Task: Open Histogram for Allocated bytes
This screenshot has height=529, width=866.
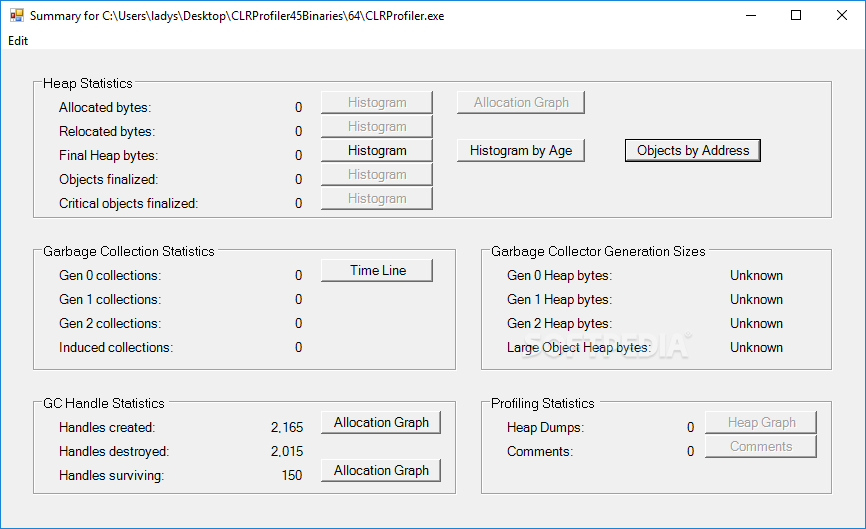Action: tap(377, 103)
